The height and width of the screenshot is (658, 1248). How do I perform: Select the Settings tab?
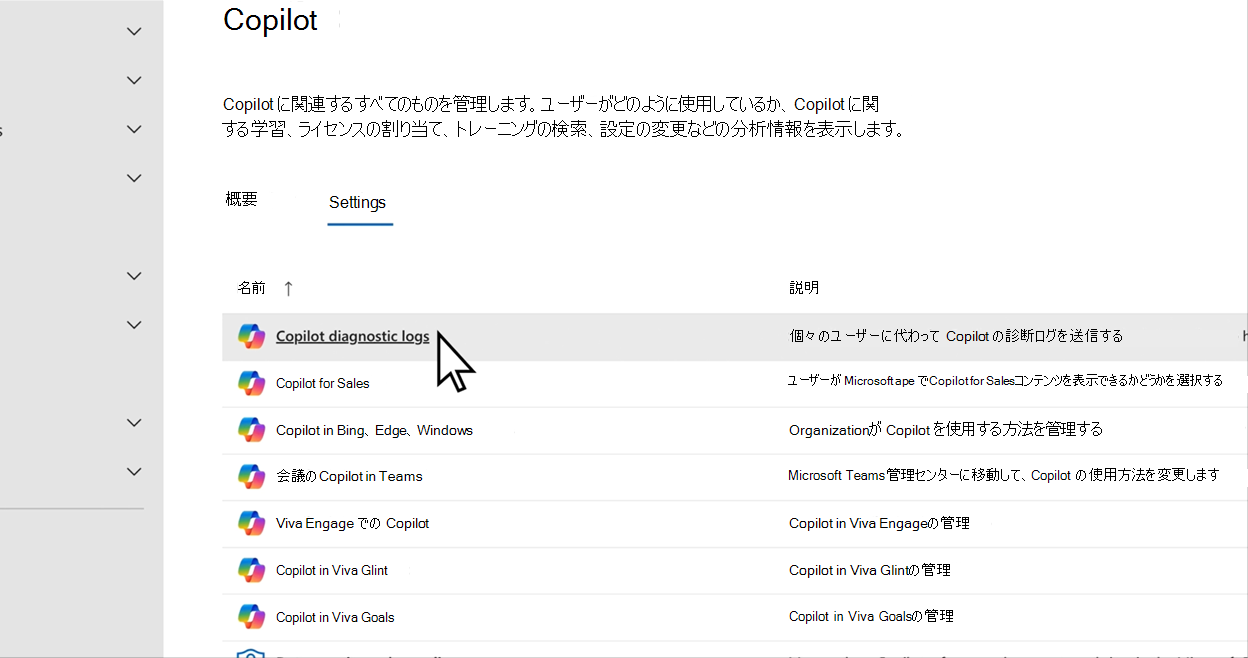click(357, 202)
